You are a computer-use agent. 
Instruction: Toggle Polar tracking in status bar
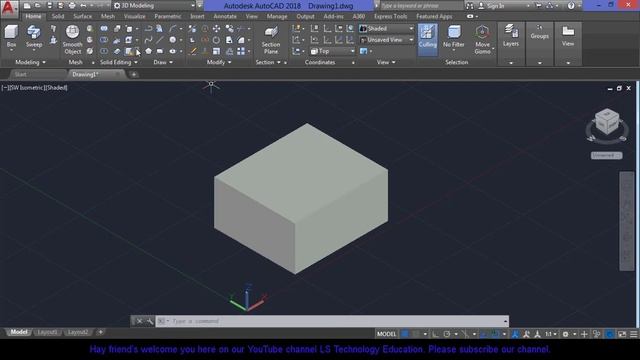click(447, 334)
